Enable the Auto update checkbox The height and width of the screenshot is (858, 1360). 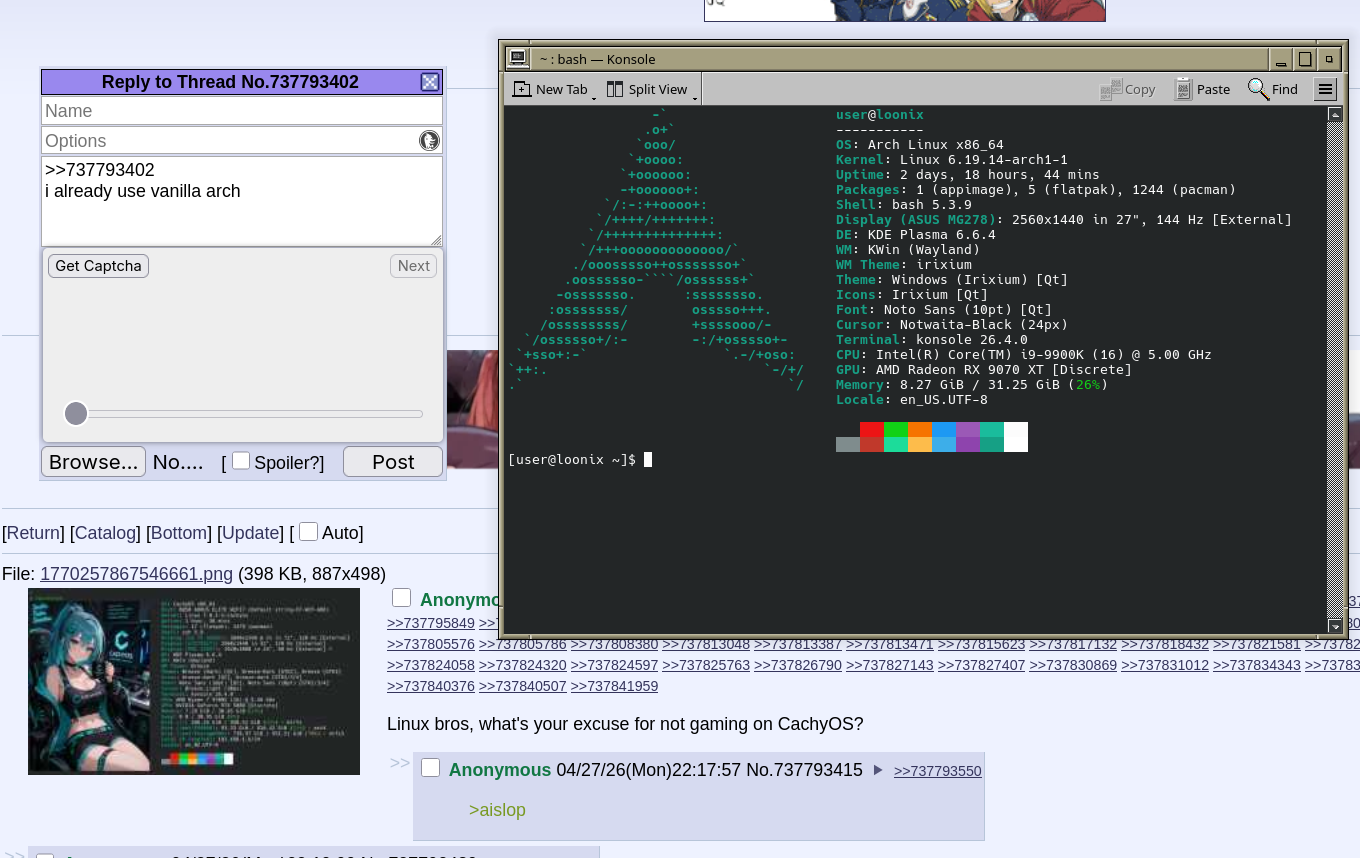click(308, 532)
